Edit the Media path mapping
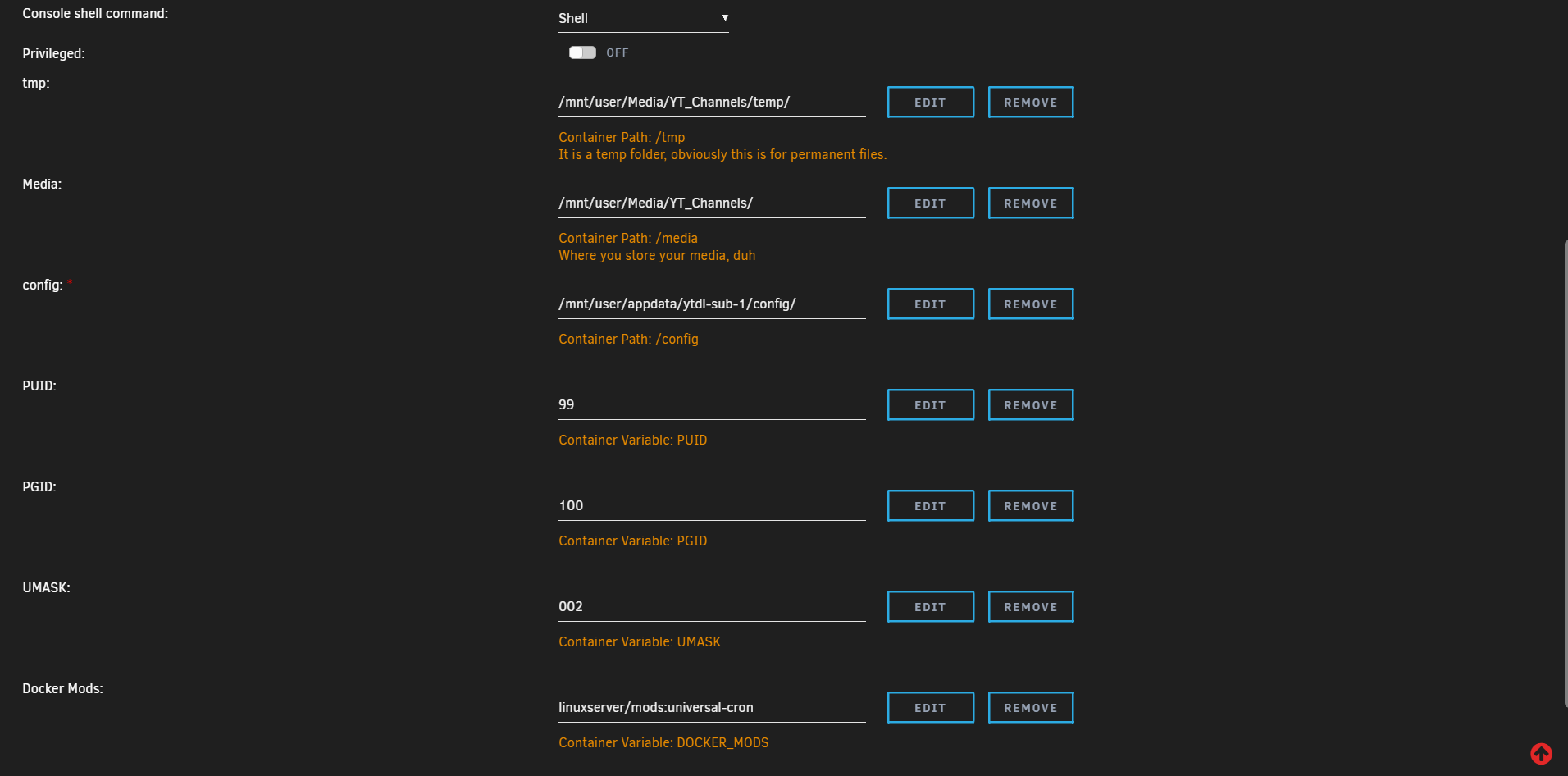The width and height of the screenshot is (1568, 776). (930, 203)
